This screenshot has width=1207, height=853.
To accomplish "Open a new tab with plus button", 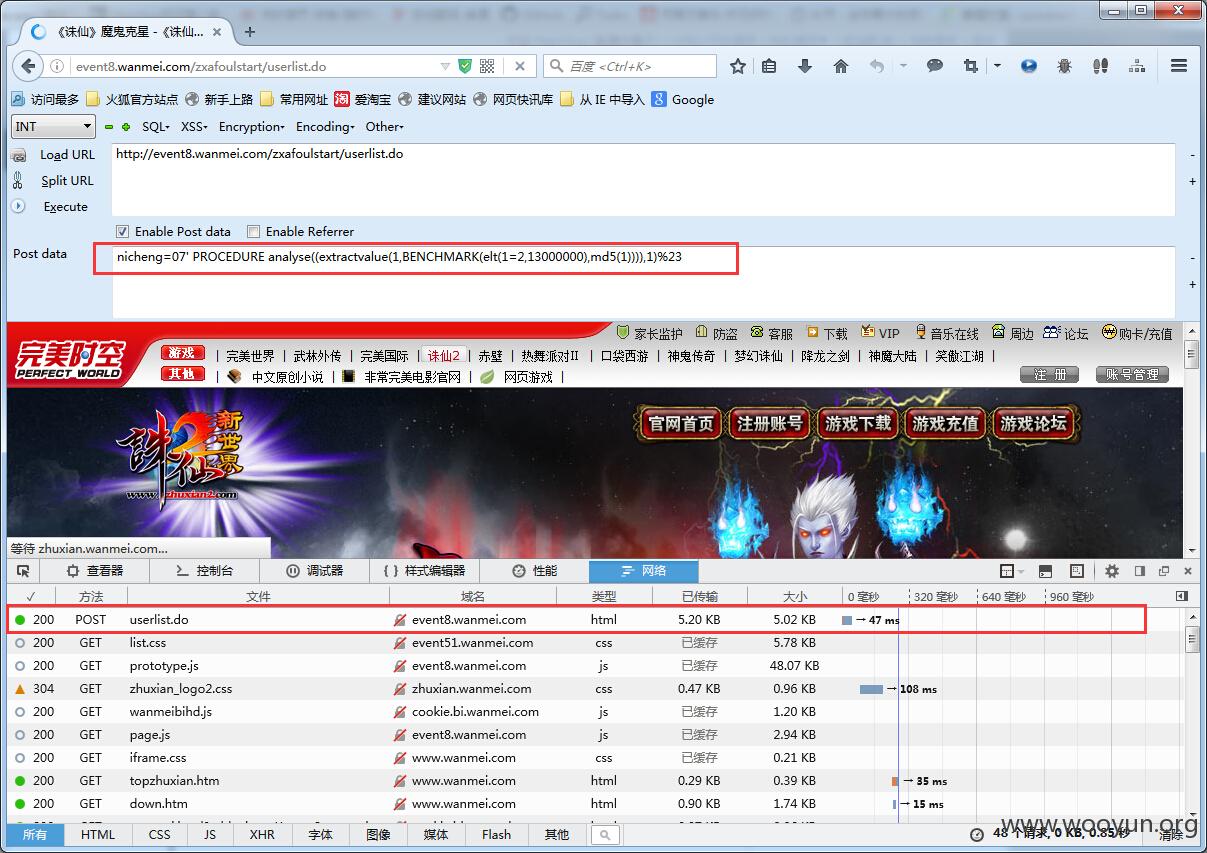I will [x=250, y=31].
